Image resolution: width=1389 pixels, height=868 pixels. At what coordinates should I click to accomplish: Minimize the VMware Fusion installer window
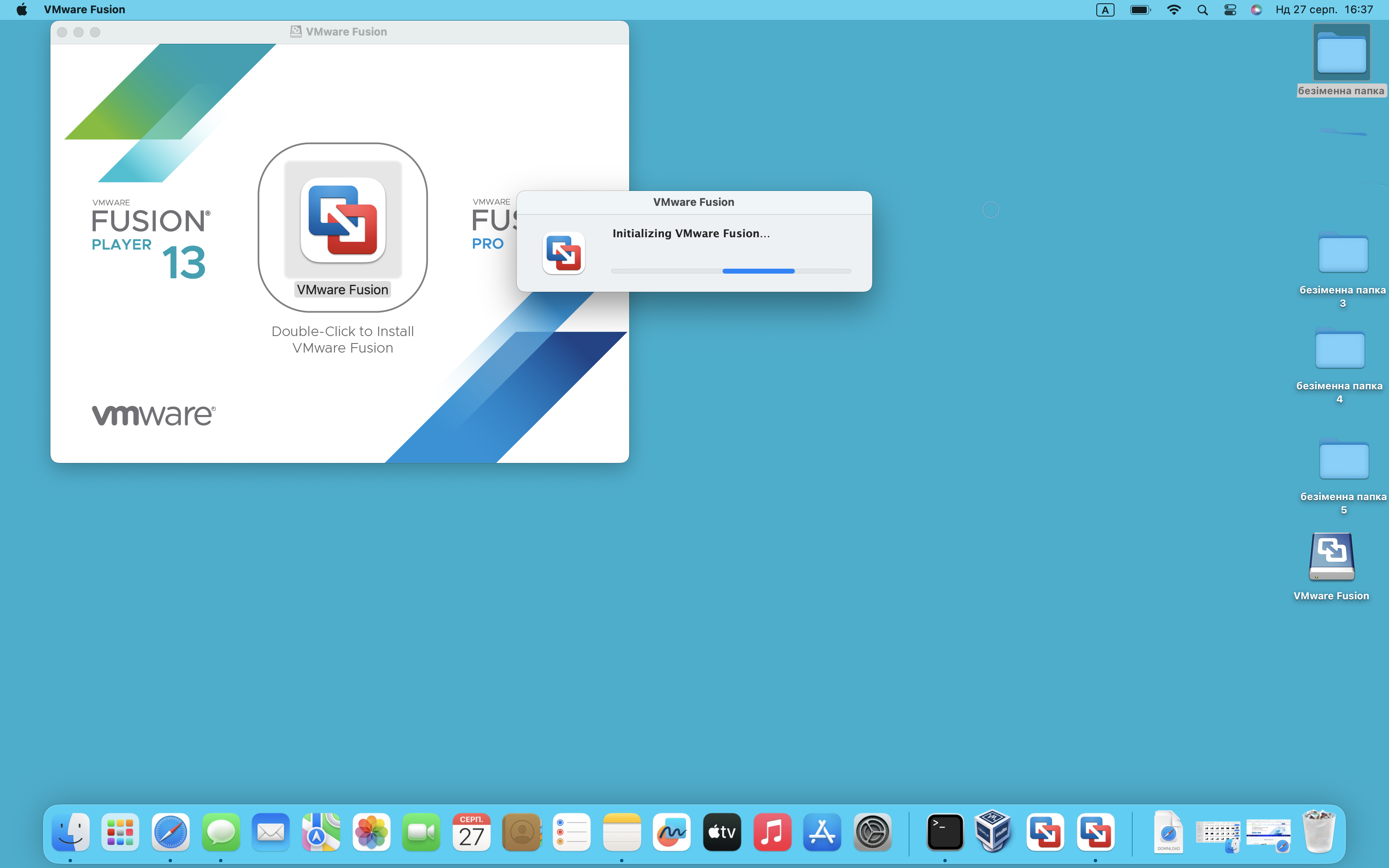(79, 32)
